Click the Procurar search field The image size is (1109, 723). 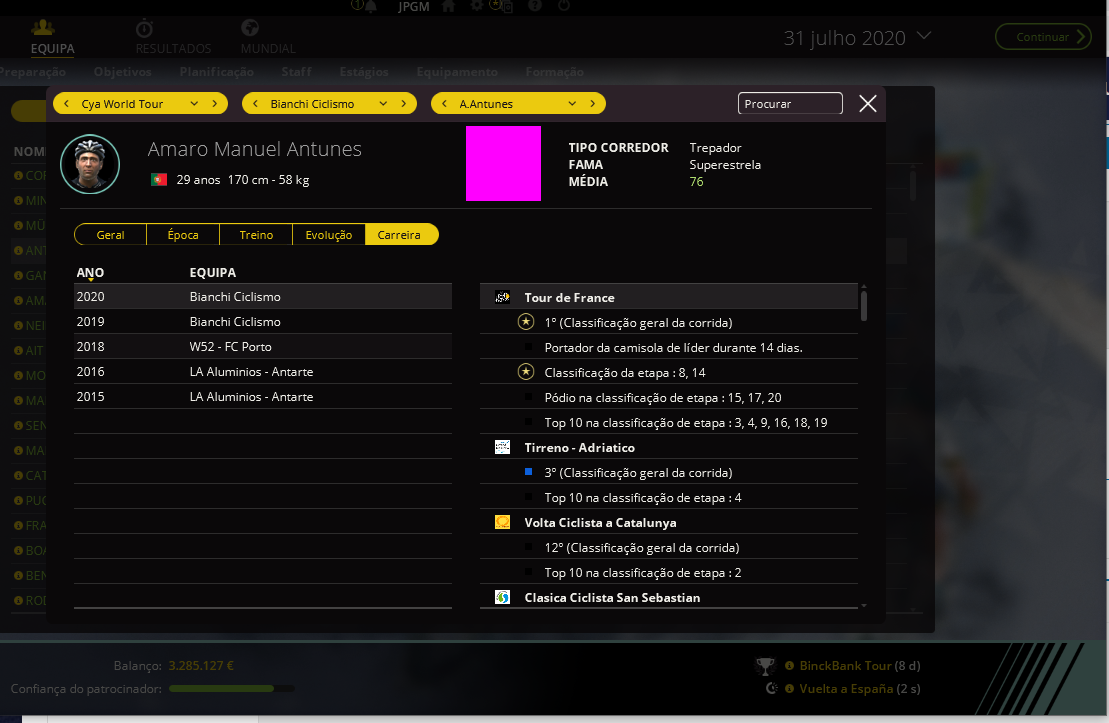790,103
